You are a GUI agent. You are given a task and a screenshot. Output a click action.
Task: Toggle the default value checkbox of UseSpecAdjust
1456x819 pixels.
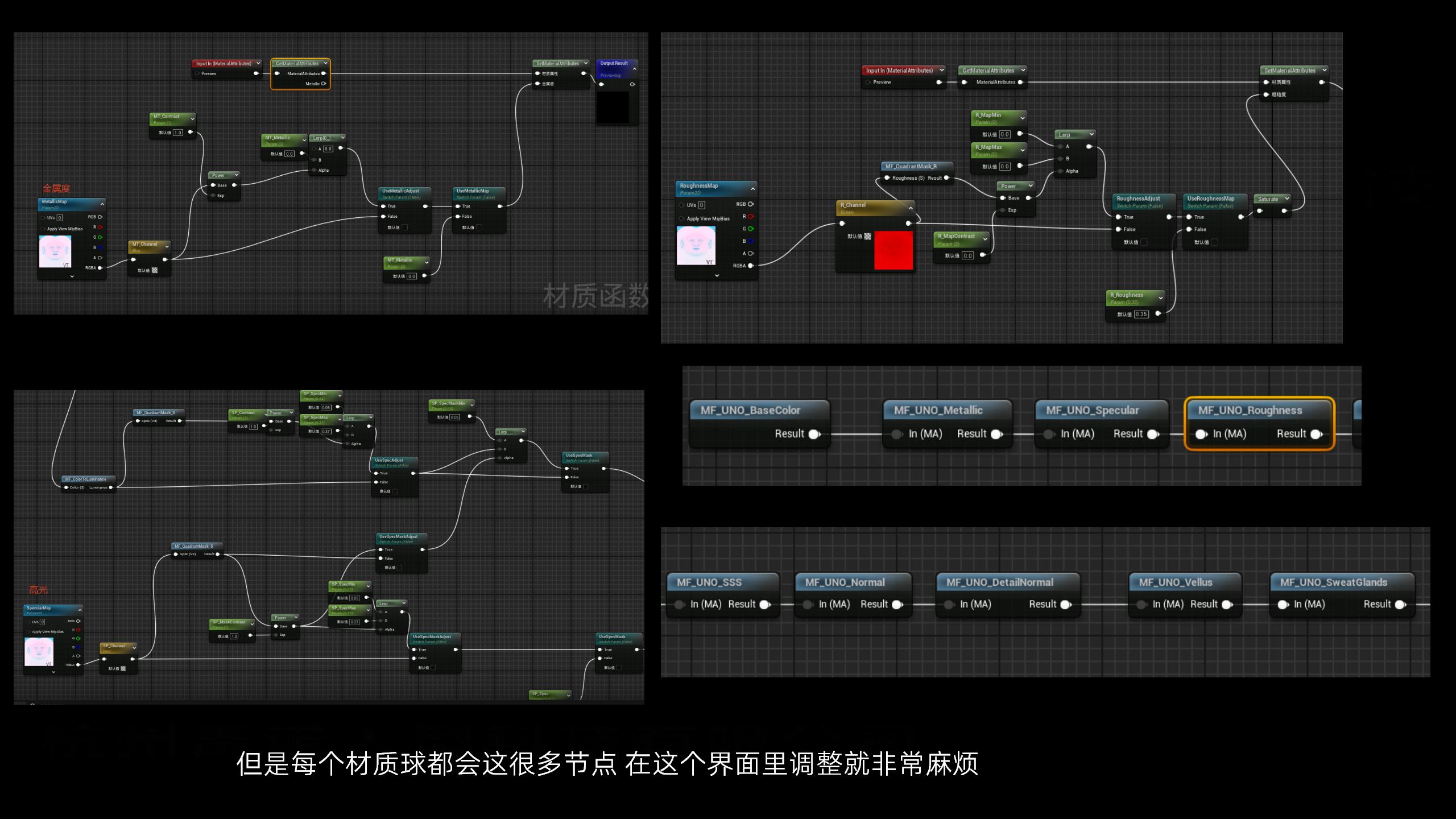tap(395, 491)
